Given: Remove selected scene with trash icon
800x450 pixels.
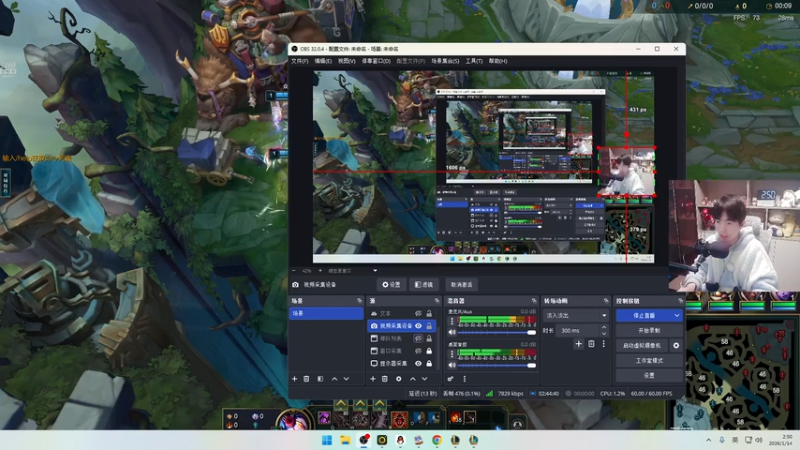Looking at the screenshot, I should pos(307,379).
